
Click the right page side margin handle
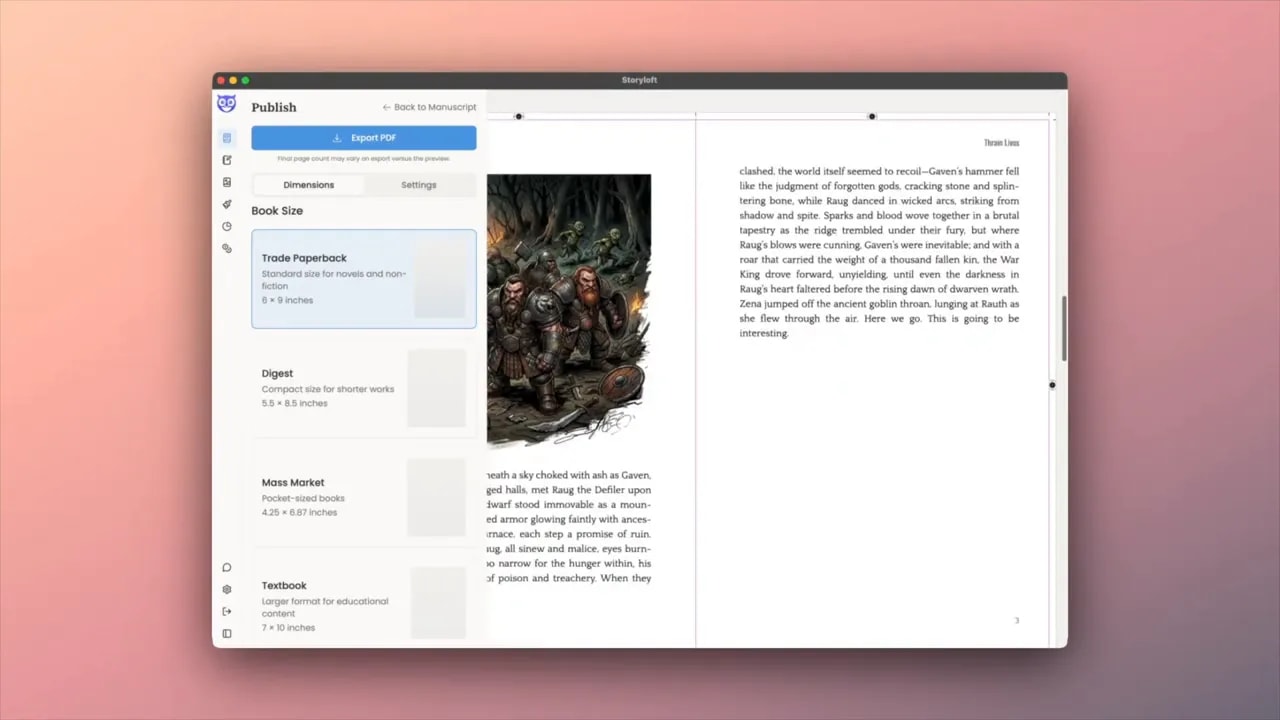(x=1052, y=385)
